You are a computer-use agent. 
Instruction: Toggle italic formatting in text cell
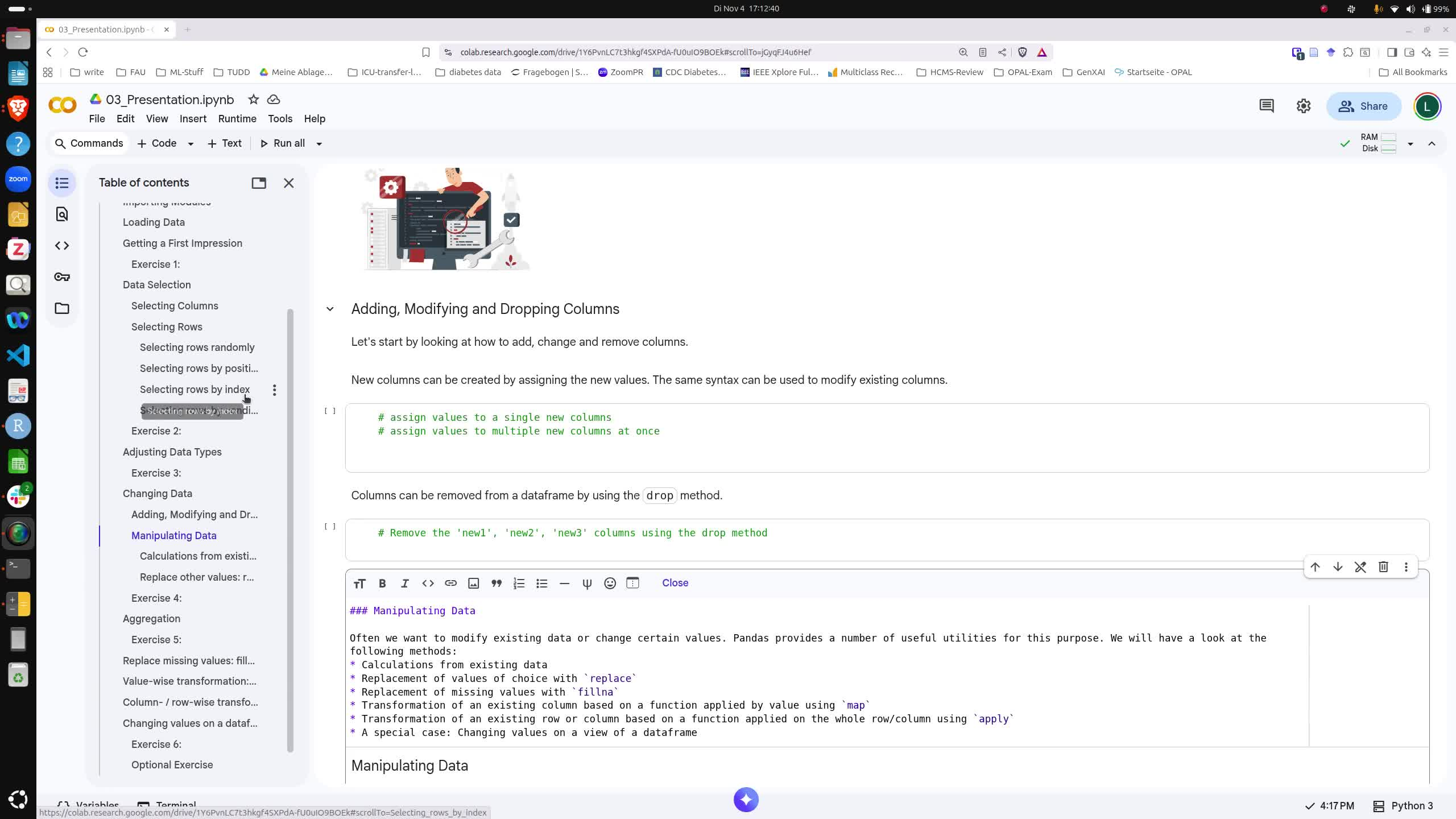405,583
